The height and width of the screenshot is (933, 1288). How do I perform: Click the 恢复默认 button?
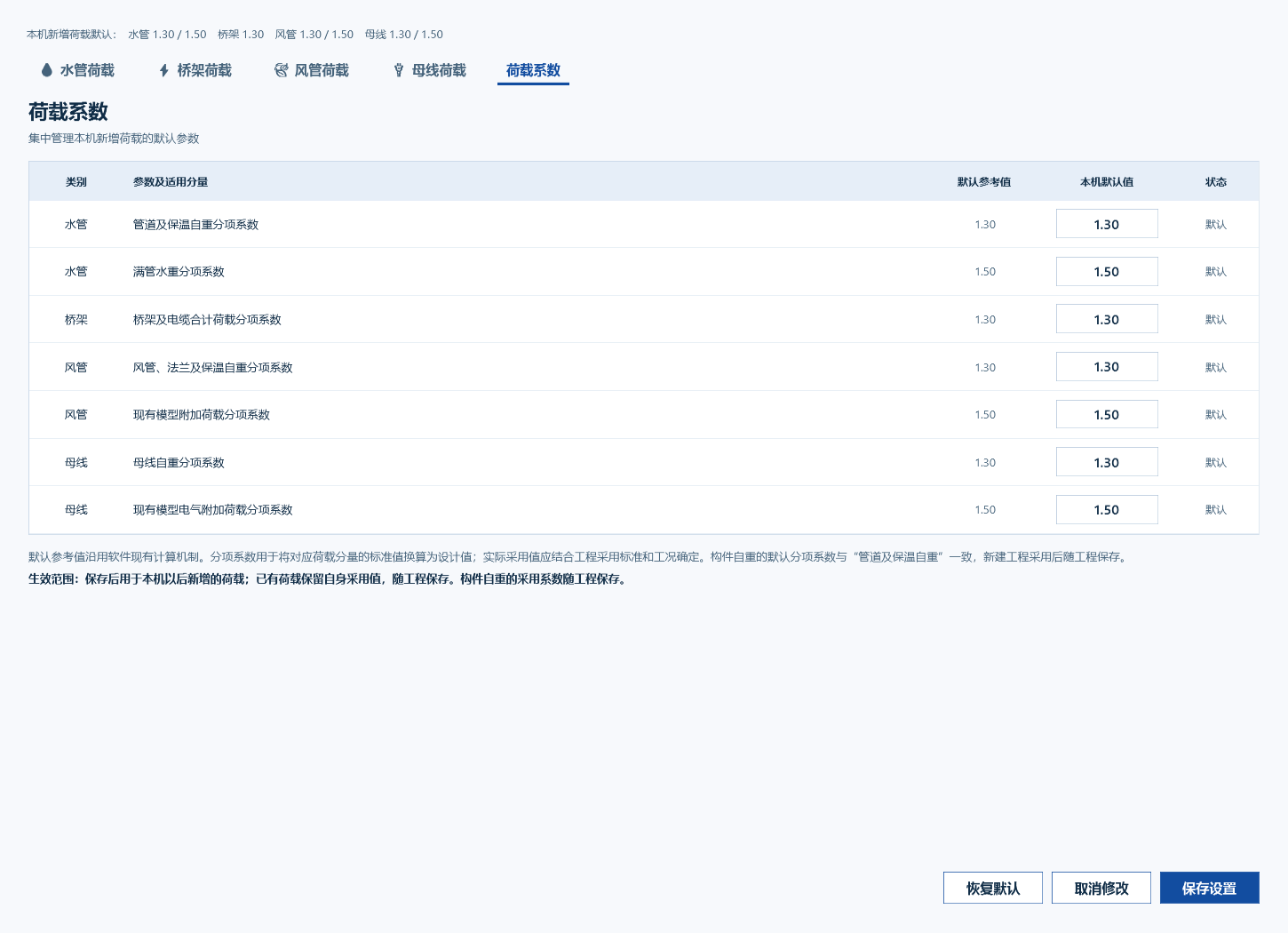(x=993, y=888)
